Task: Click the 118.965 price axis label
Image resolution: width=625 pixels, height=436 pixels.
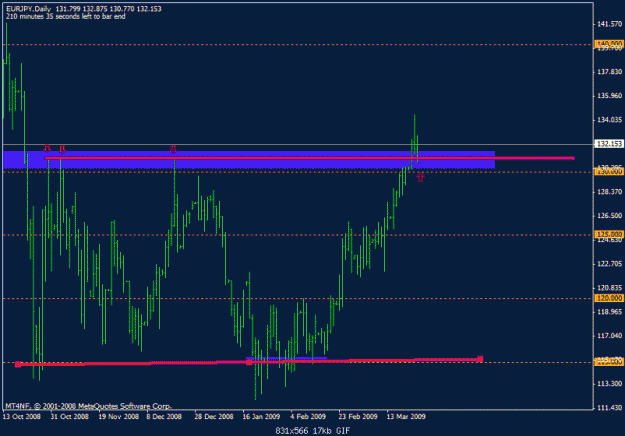Action: [609, 312]
